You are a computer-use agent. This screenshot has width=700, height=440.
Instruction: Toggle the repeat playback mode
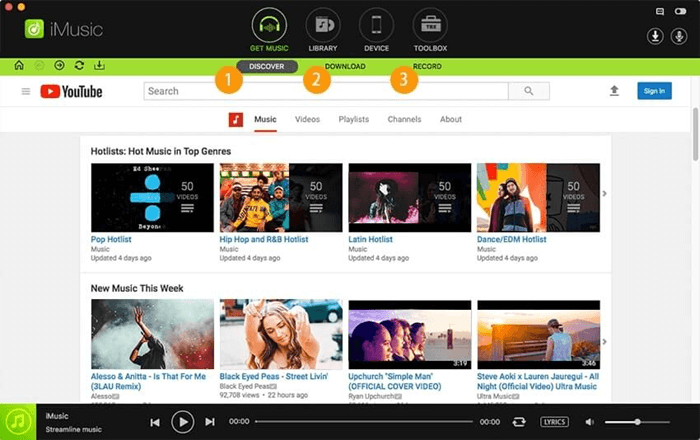519,422
